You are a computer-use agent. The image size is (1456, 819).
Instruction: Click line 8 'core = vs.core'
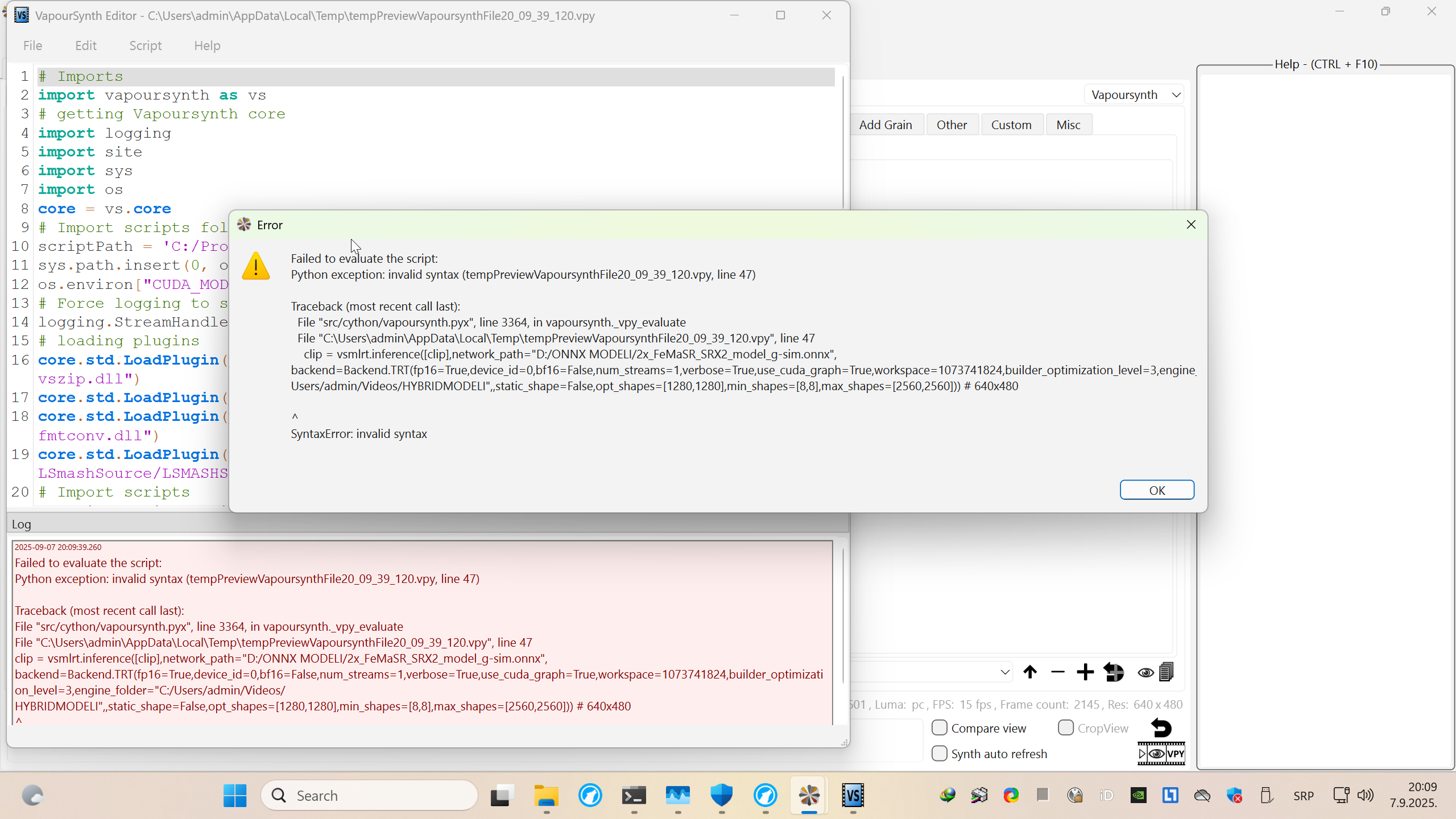click(x=105, y=209)
